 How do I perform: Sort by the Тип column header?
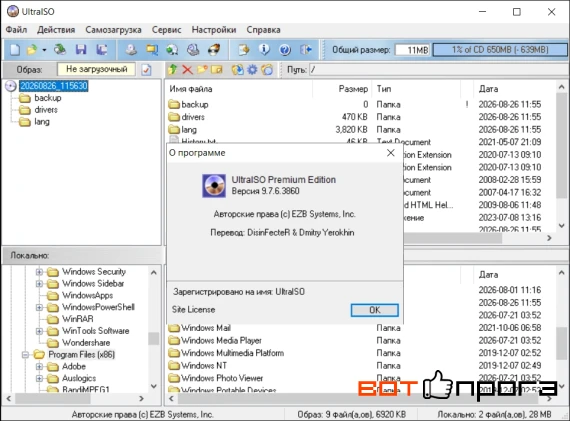(416, 89)
